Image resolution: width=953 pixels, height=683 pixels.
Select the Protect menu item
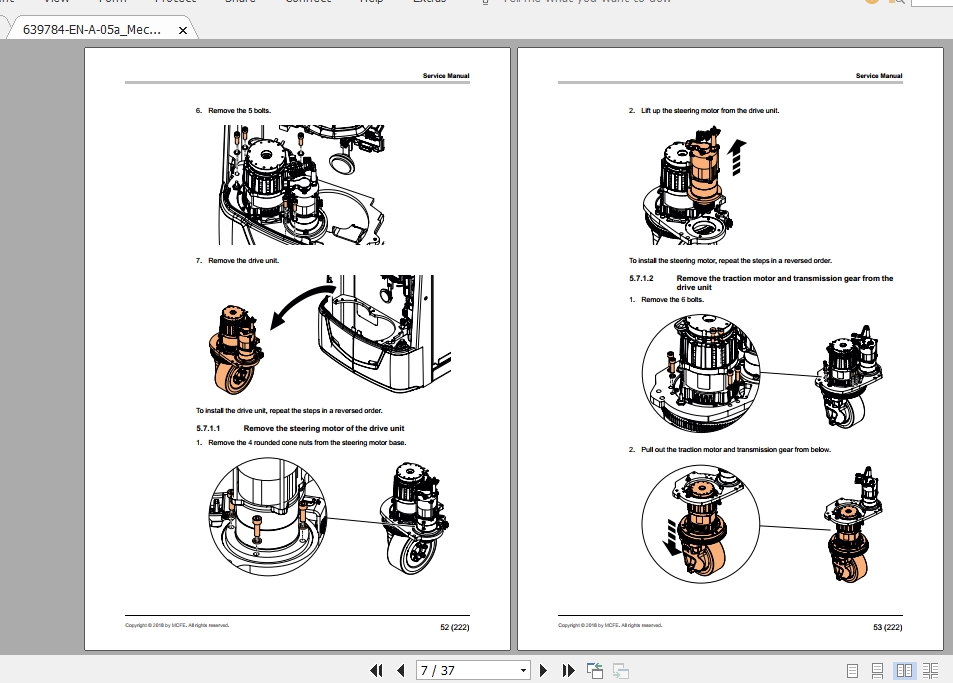176,2
